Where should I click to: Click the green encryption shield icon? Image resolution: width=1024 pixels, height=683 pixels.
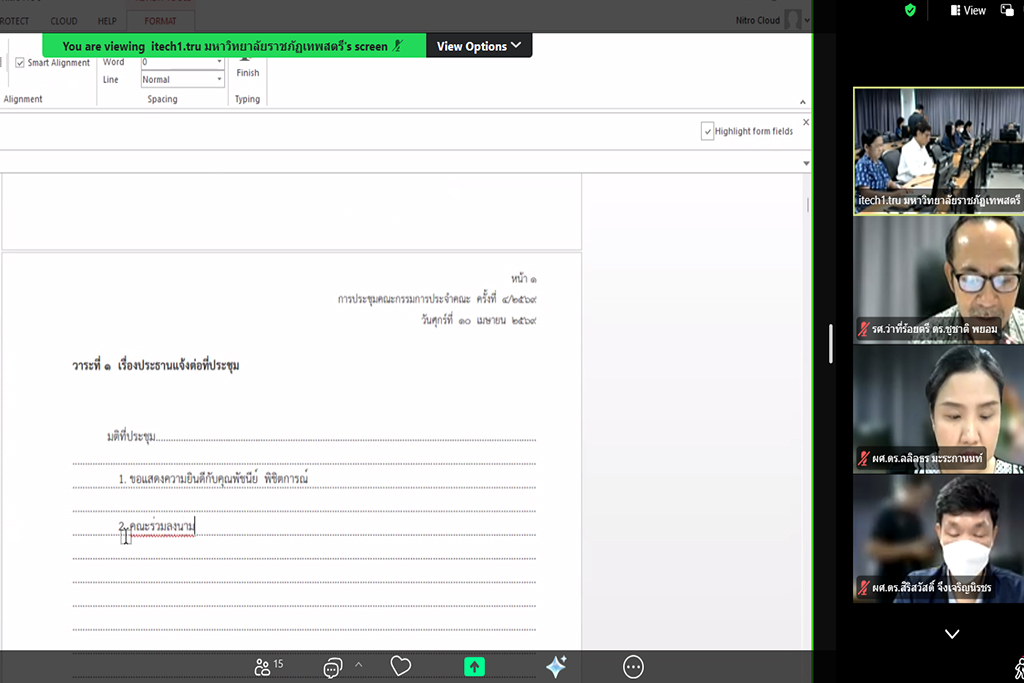910,10
